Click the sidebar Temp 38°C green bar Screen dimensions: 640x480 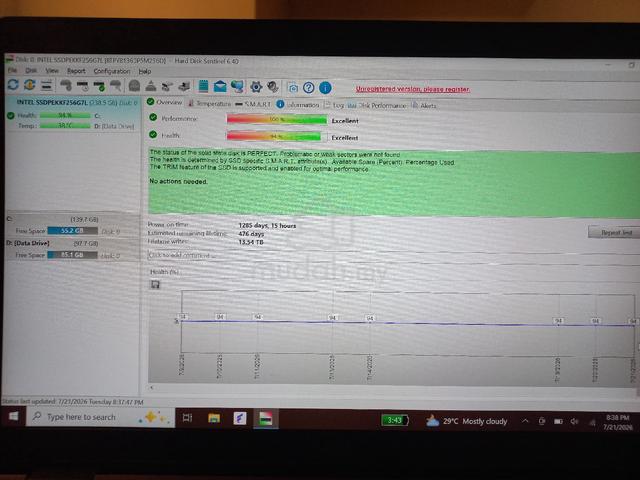(65, 126)
